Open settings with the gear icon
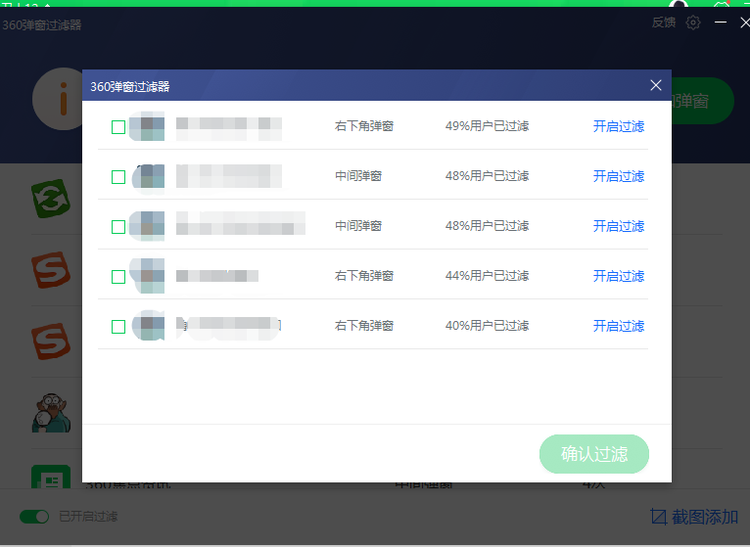 pyautogui.click(x=693, y=22)
